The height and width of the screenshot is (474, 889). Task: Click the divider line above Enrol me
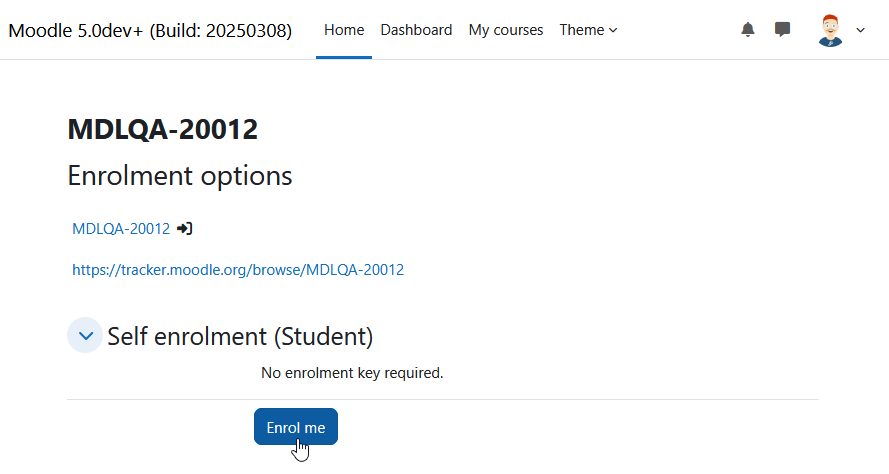[443, 400]
